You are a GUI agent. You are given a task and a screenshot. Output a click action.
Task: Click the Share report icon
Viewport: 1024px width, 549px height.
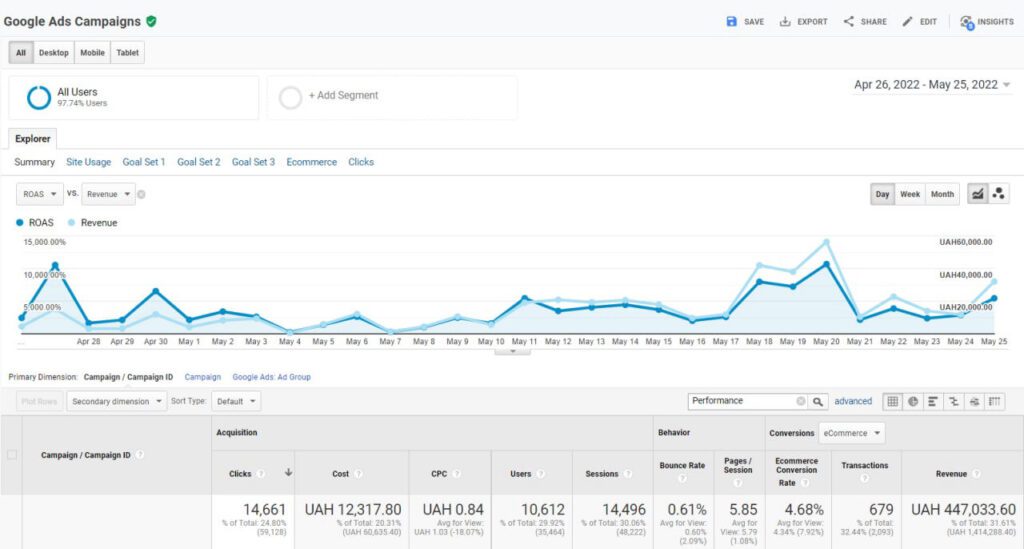(849, 21)
